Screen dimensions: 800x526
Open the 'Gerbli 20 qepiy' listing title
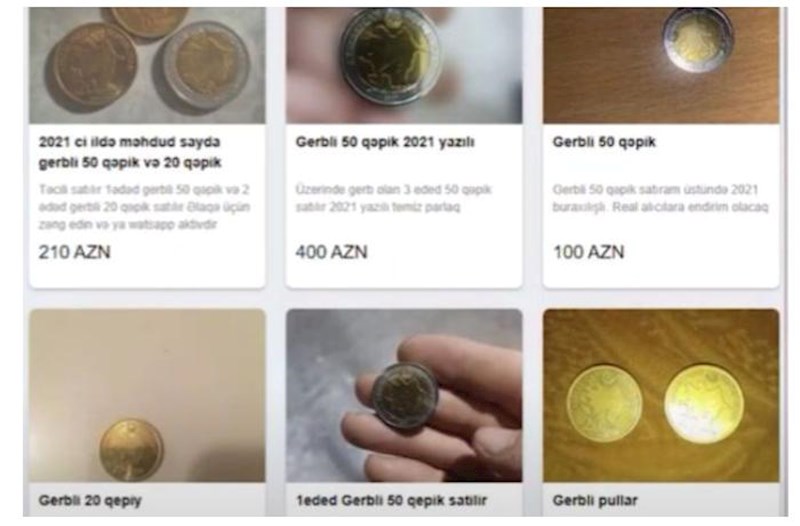90,500
